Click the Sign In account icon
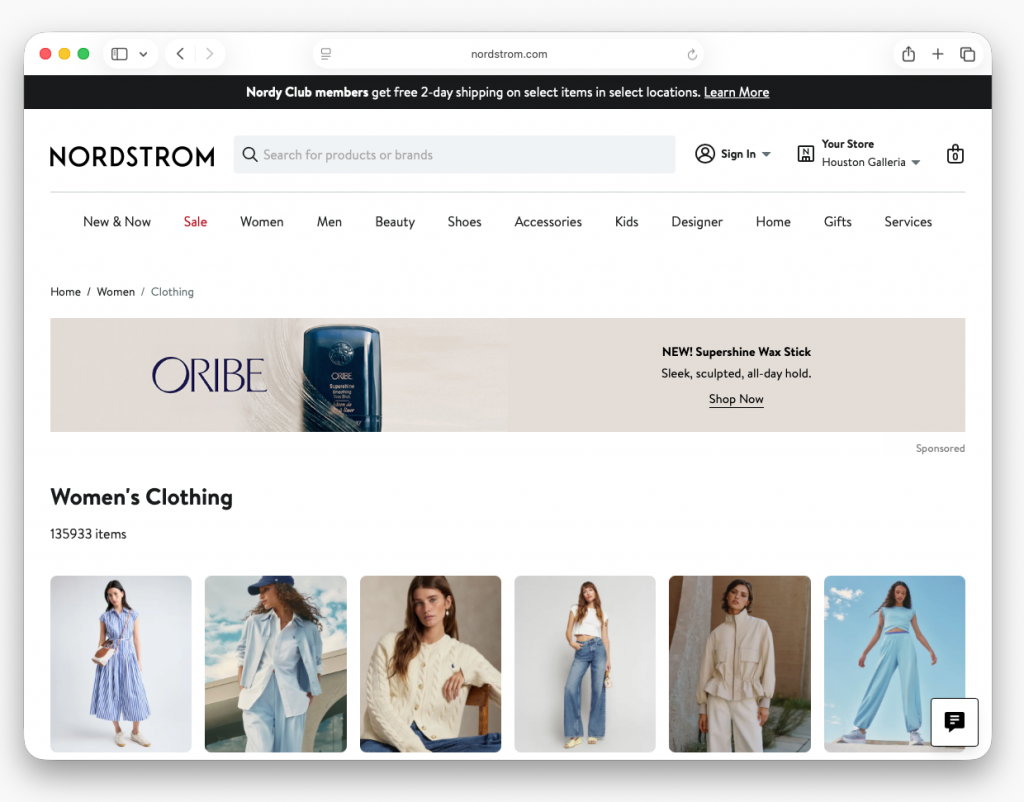Screen dimensions: 1024x802 coord(705,154)
